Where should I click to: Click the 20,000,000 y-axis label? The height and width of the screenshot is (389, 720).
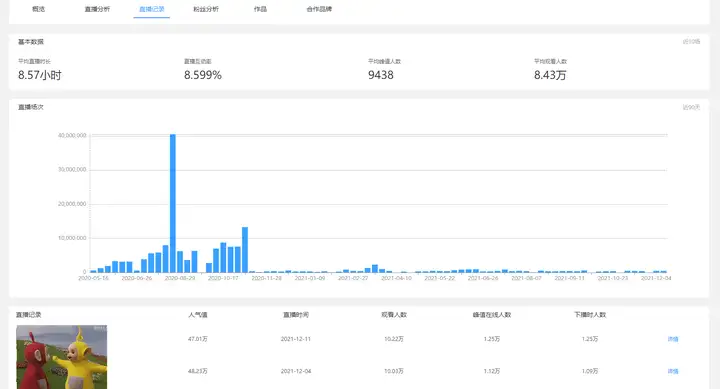72,204
